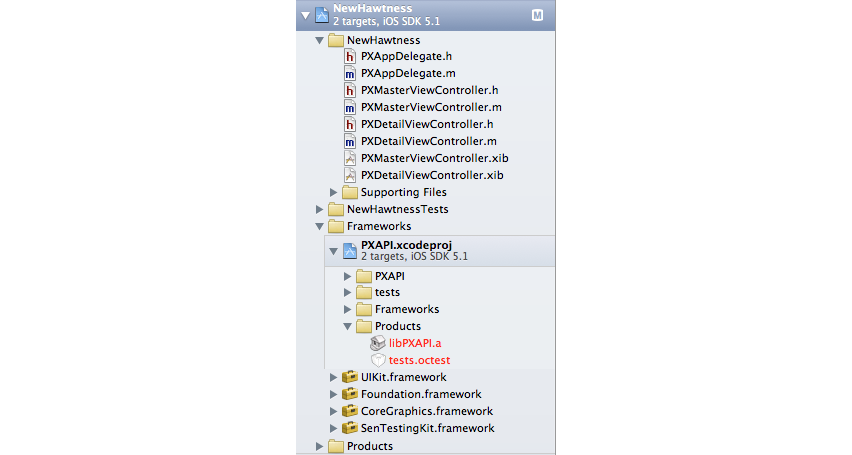Select the Foundation.framework label
Screen dimensions: 852x455
421,394
